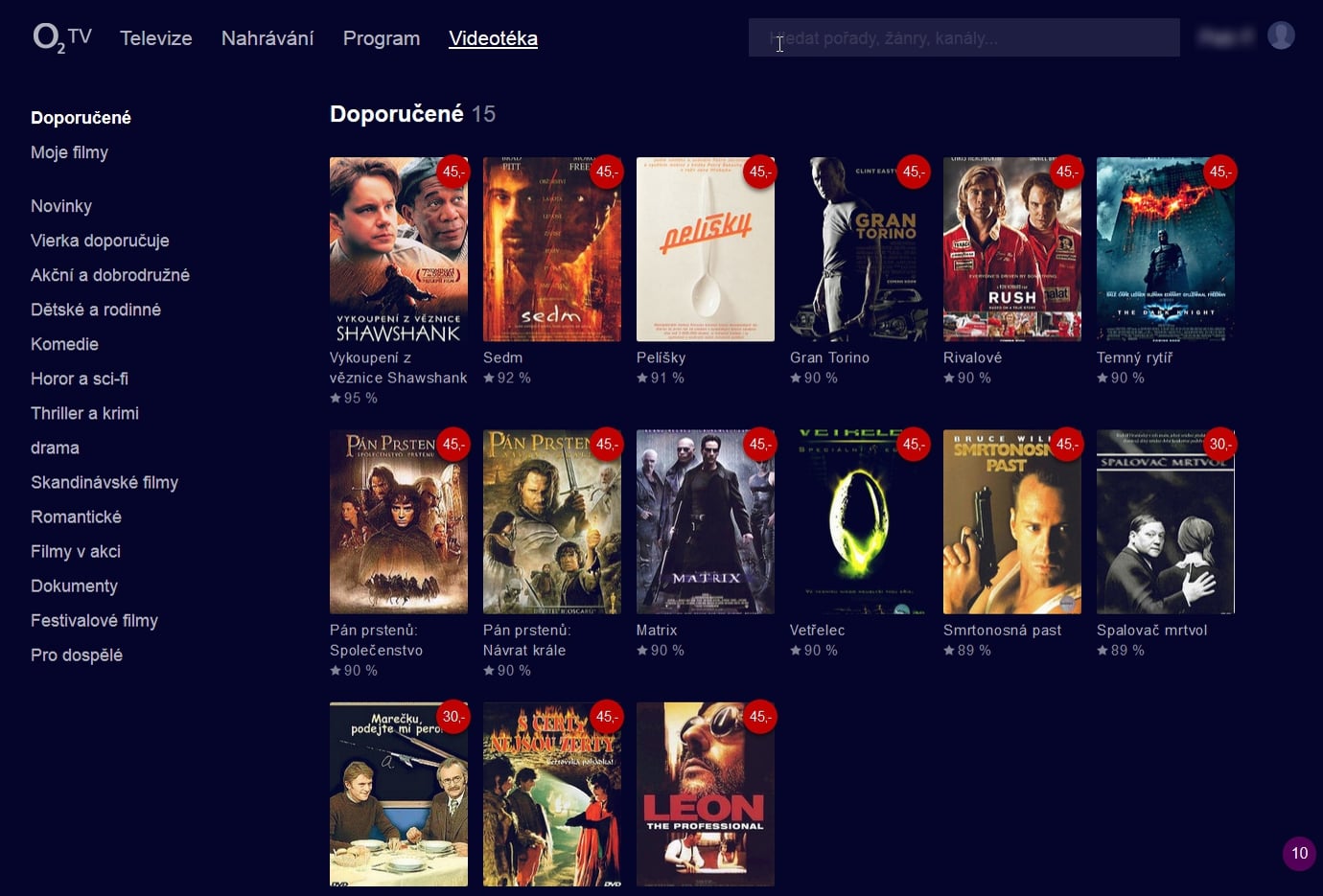This screenshot has width=1323, height=896.
Task: Select the Vetřelec alien egg poster
Action: click(859, 521)
